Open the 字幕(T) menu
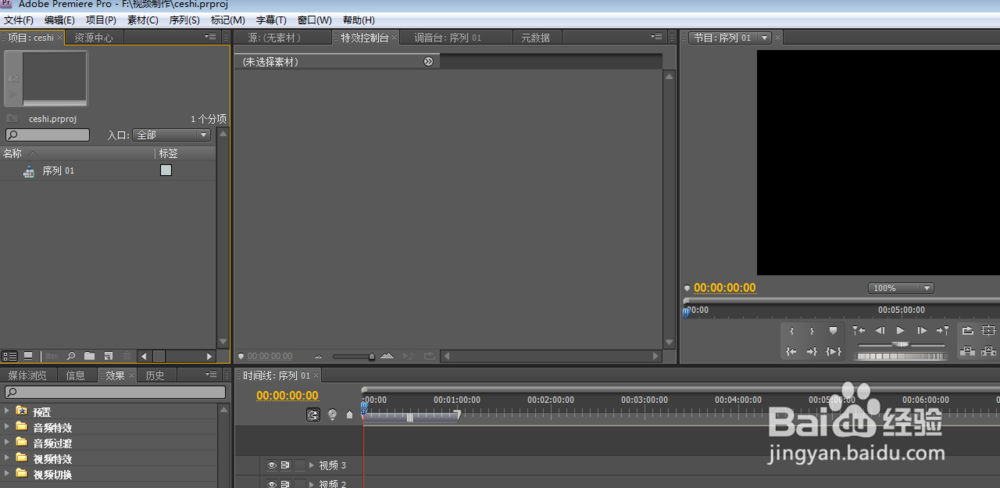 click(x=271, y=20)
